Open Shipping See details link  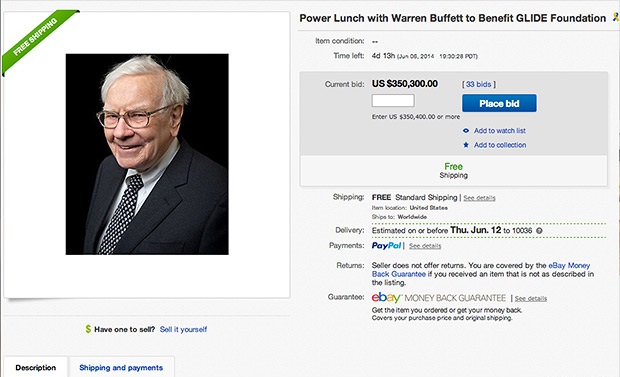pos(479,198)
